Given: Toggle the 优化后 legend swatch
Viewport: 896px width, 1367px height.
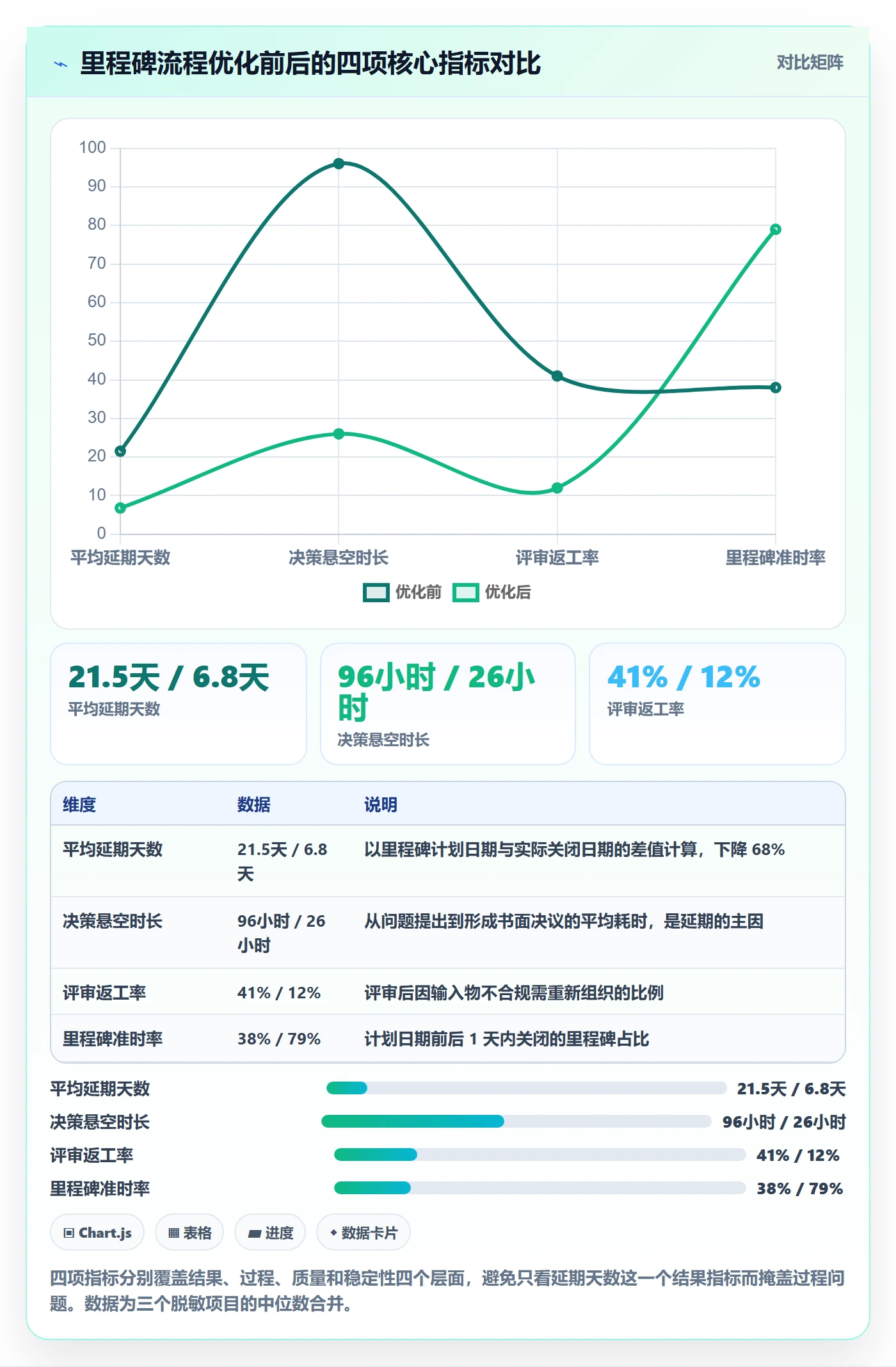Looking at the screenshot, I should [466, 593].
